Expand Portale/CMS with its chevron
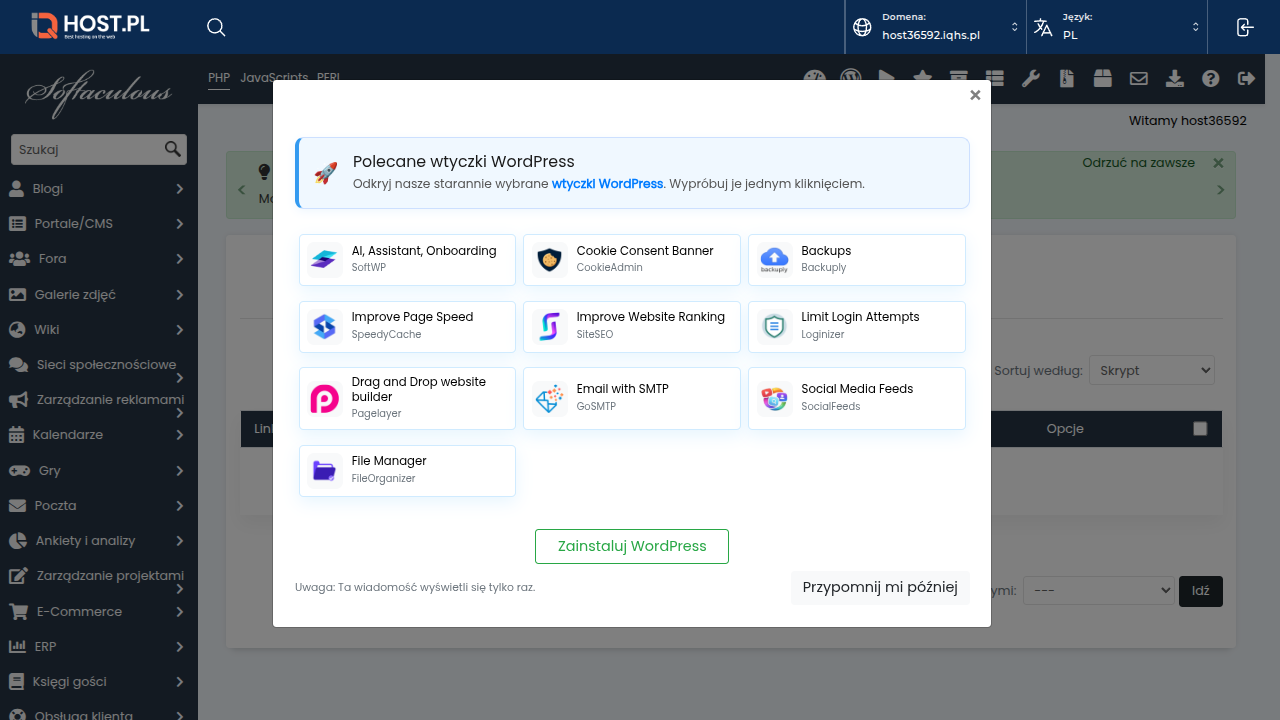1280x720 pixels. pyautogui.click(x=180, y=224)
